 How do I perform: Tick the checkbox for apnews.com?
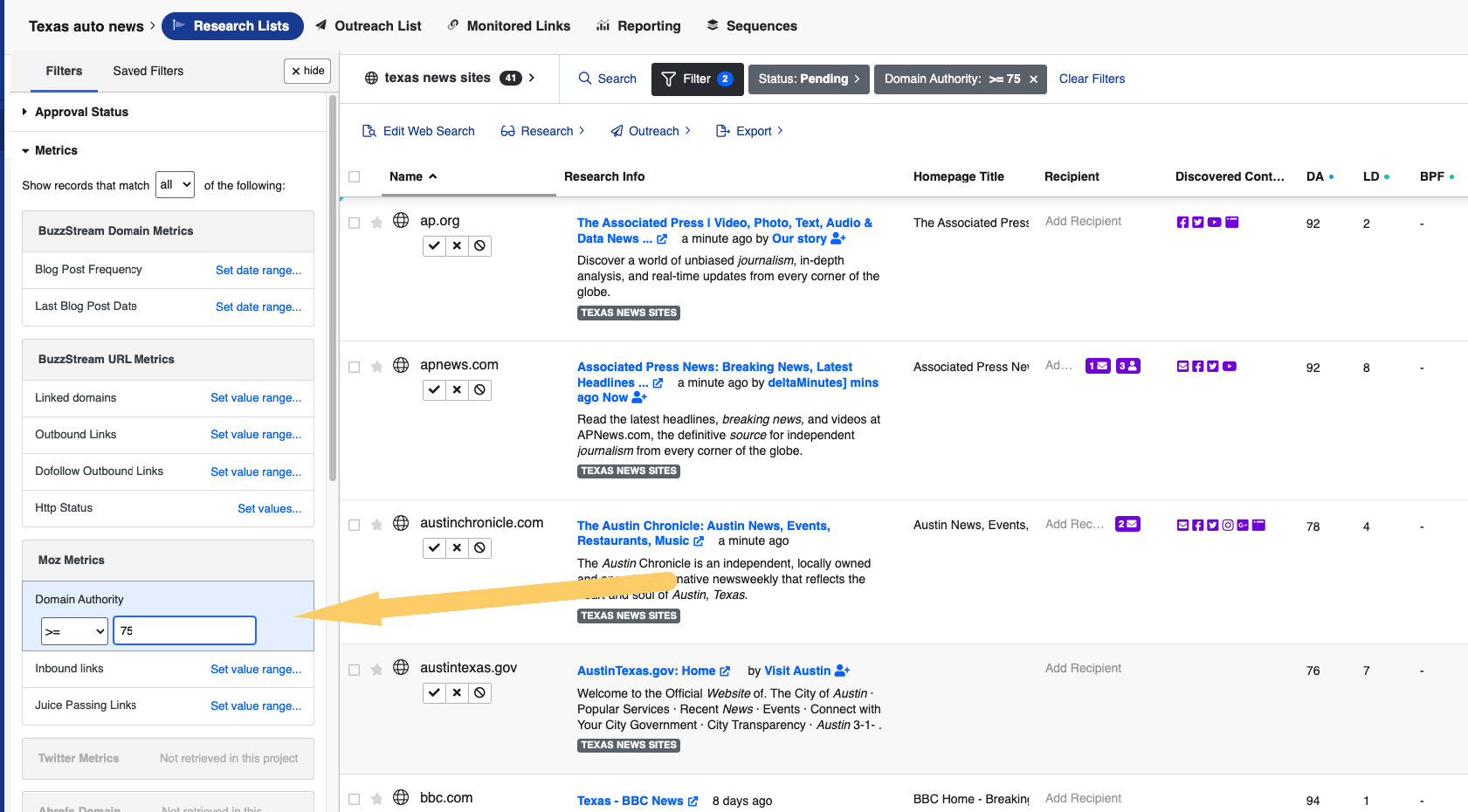[x=355, y=368]
